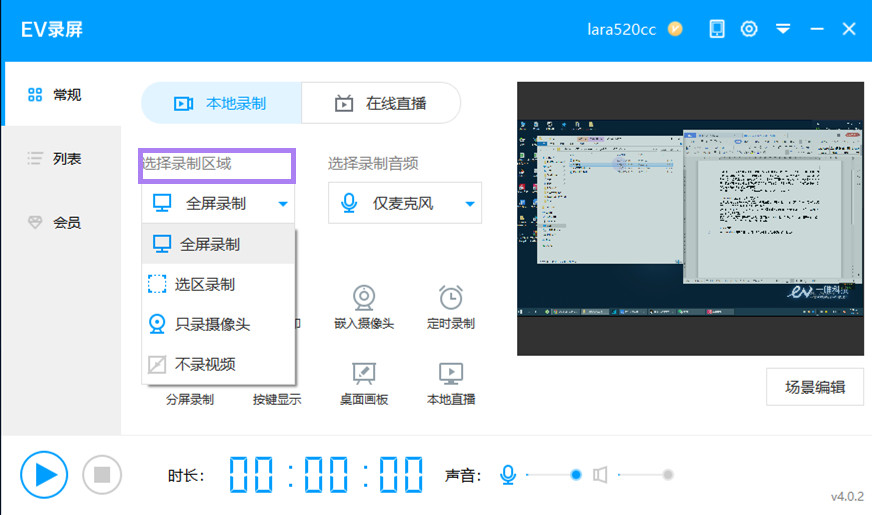Viewport: 872px width, 515px height.
Task: Open the mobile device icon in title bar
Action: pos(717,29)
